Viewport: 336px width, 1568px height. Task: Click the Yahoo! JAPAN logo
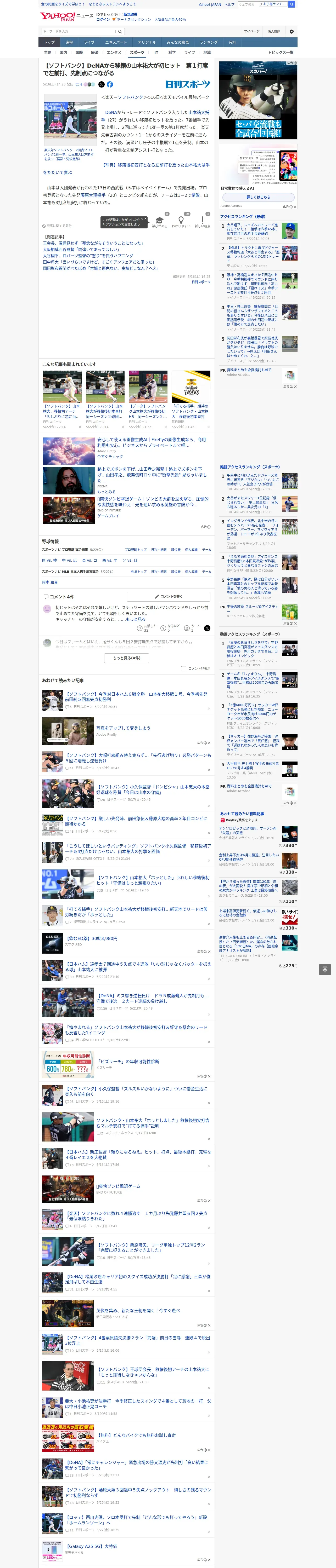tap(57, 16)
